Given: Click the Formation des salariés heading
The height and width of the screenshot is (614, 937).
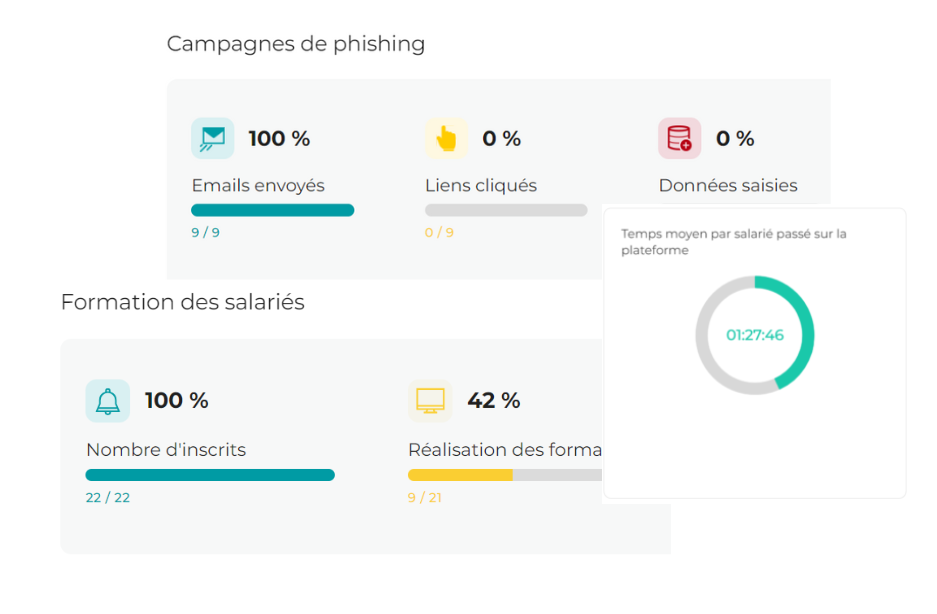Looking at the screenshot, I should point(182,302).
